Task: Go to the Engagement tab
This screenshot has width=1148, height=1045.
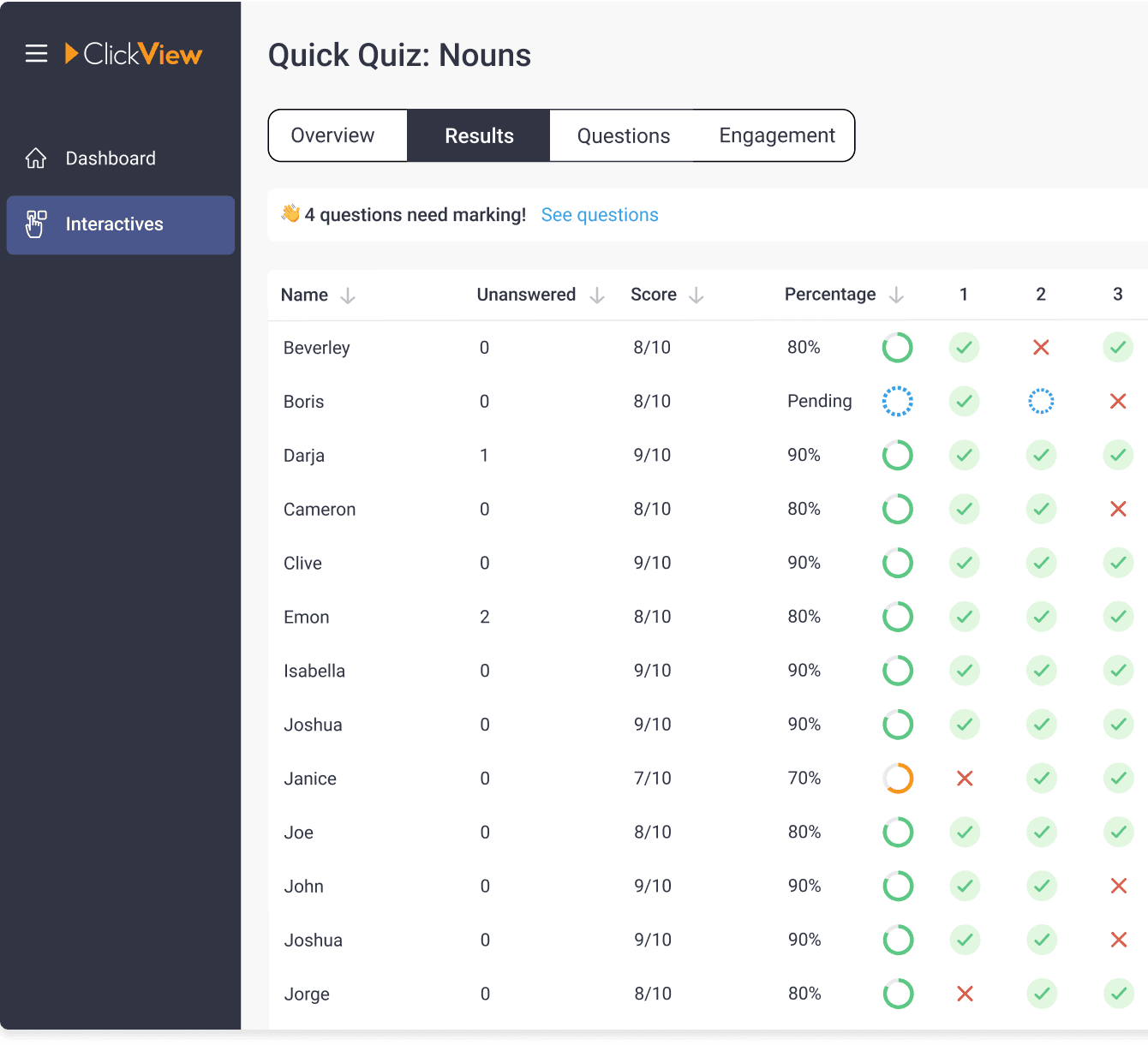Action: [x=776, y=135]
